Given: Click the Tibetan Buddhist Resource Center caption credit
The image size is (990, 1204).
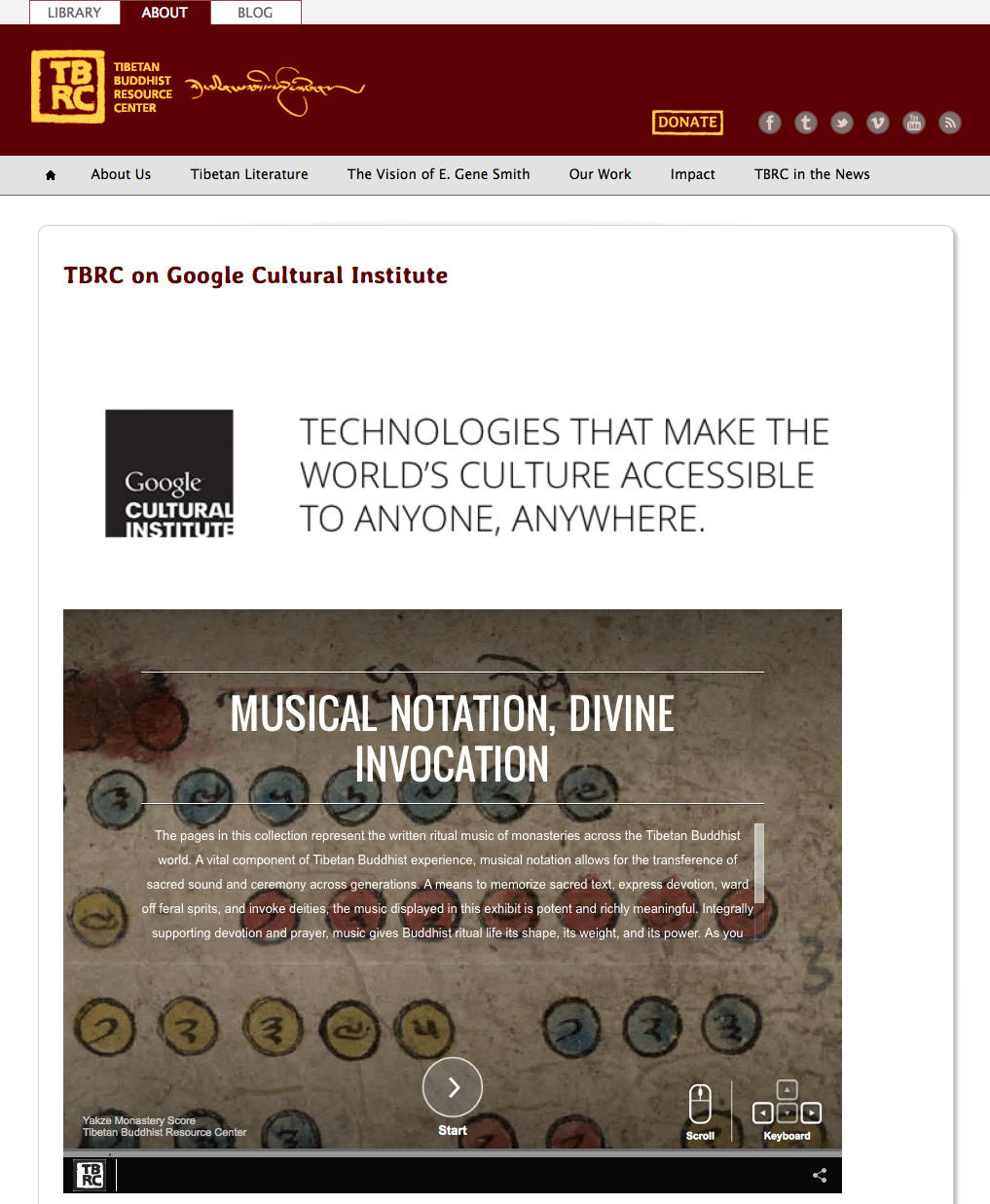Looking at the screenshot, I should click(165, 1132).
